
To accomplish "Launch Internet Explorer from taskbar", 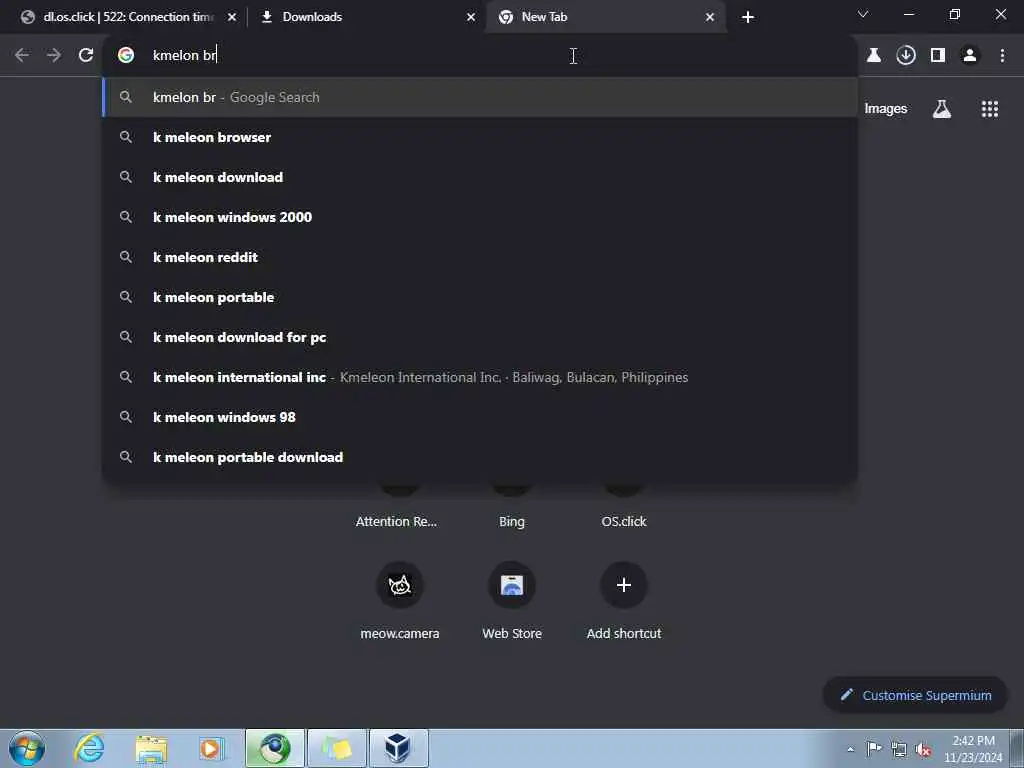I will [89, 748].
